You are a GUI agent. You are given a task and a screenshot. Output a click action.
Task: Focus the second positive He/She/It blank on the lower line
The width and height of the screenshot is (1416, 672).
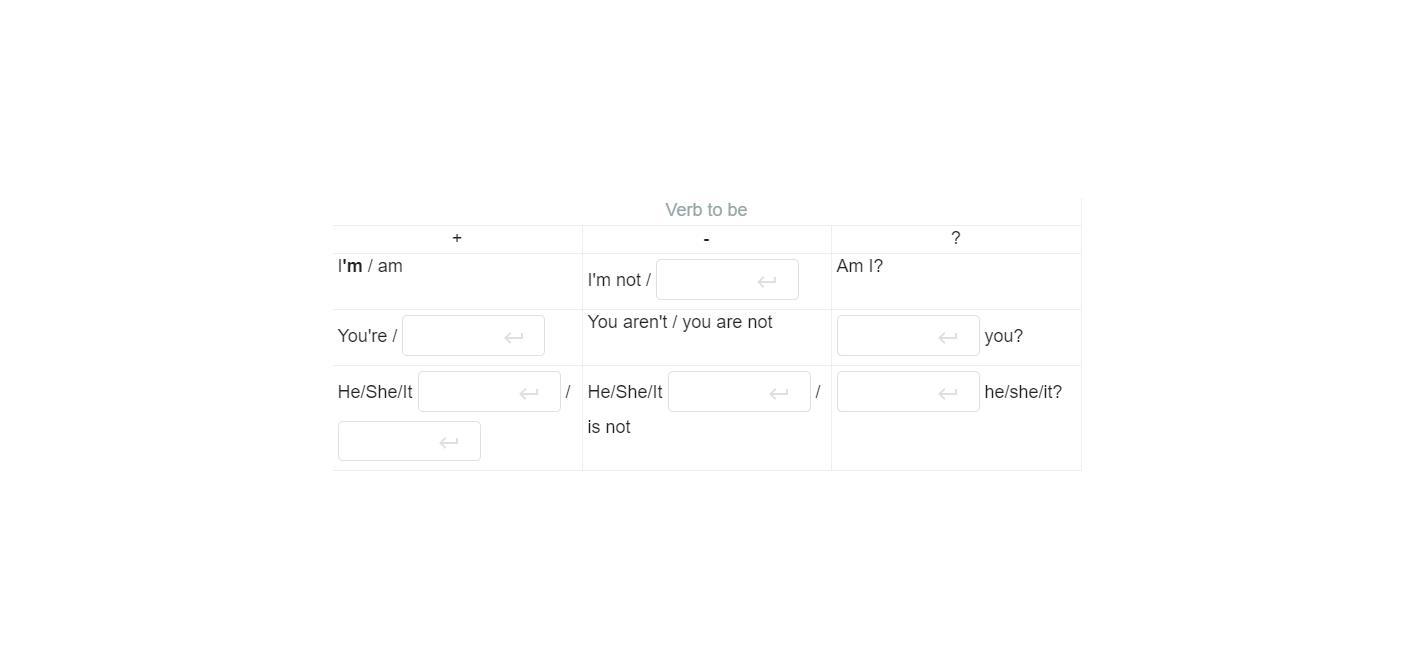pyautogui.click(x=389, y=441)
